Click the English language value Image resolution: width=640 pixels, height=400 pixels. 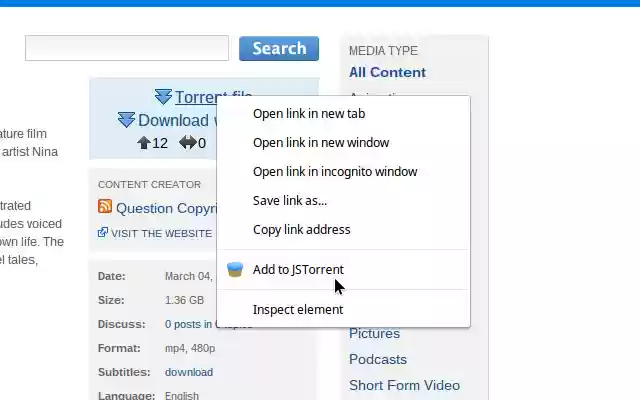(x=182, y=396)
